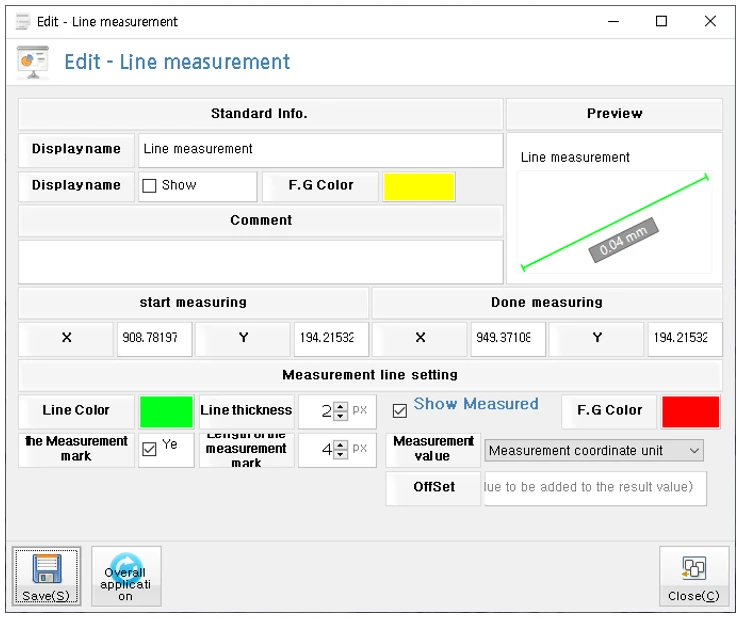Decrease Line thickness with the down arrow
Image resolution: width=740 pixels, height=618 pixels.
point(340,416)
